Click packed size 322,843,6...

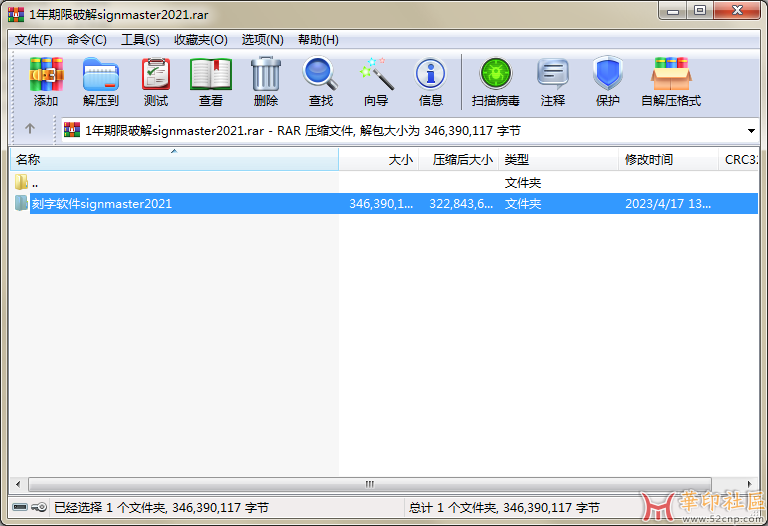tap(461, 204)
